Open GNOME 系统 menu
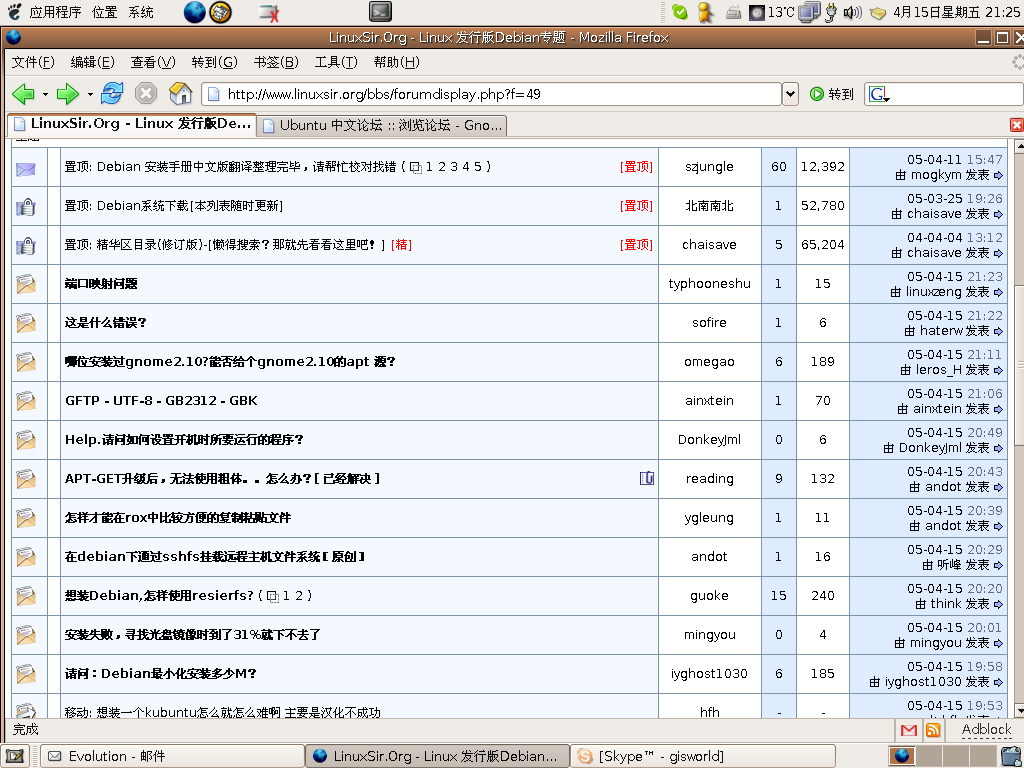The height and width of the screenshot is (768, 1024). point(140,12)
